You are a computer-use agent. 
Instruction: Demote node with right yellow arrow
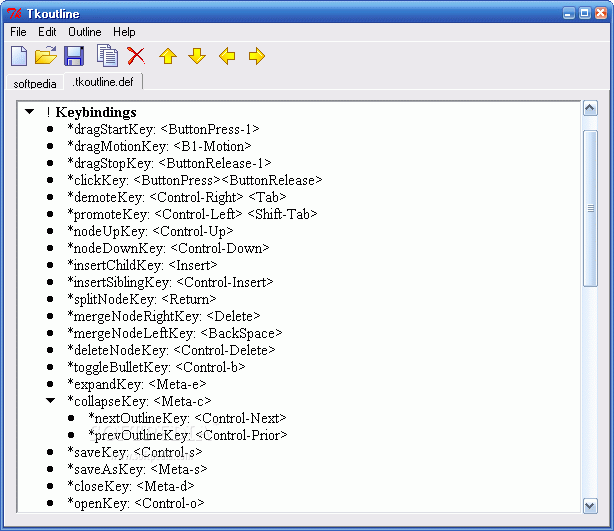(257, 56)
